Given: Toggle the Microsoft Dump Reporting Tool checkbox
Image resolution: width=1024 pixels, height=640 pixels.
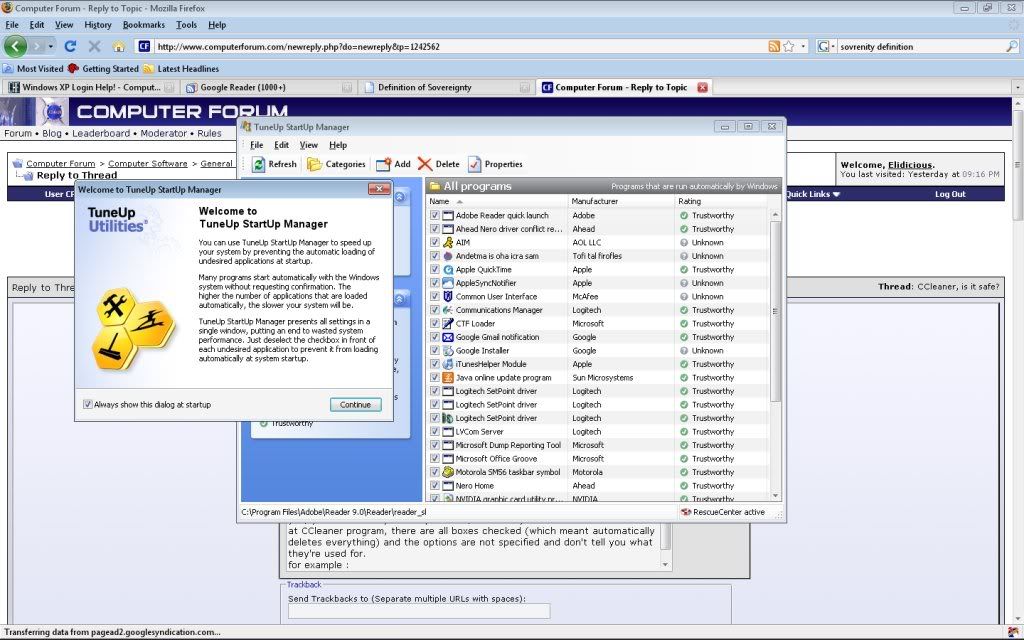Looking at the screenshot, I should (435, 445).
